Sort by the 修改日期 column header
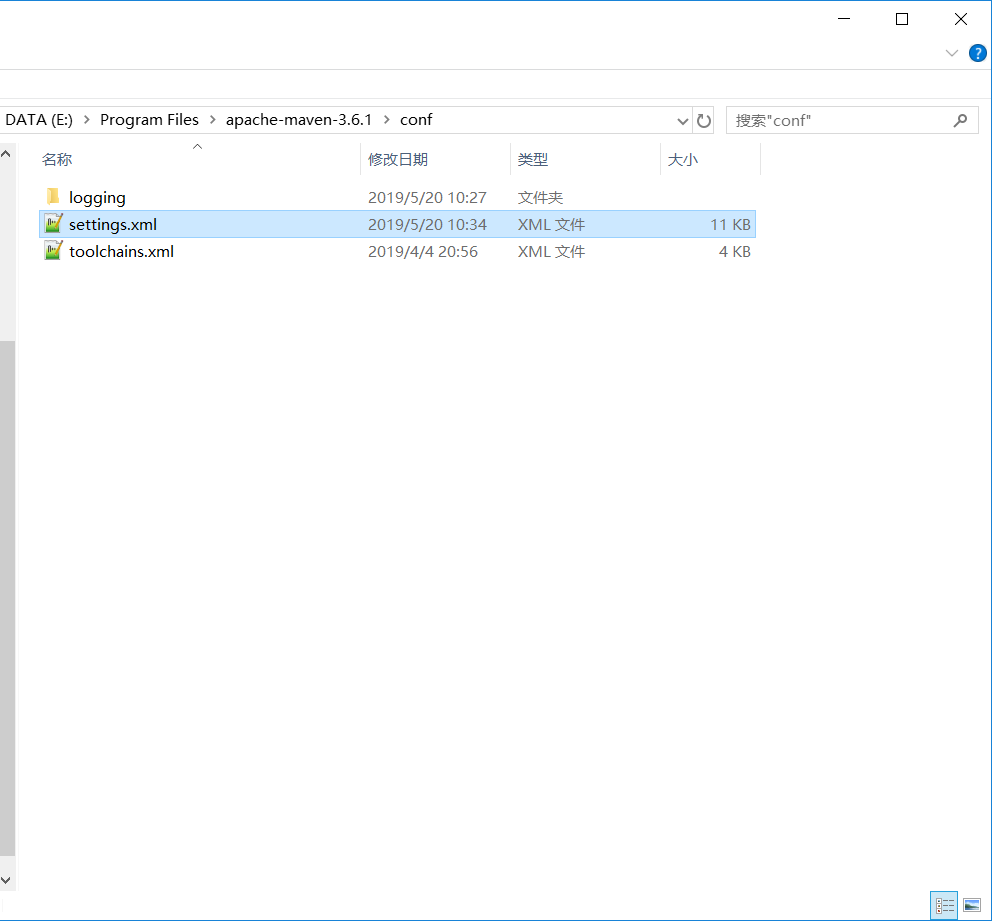 pos(398,159)
